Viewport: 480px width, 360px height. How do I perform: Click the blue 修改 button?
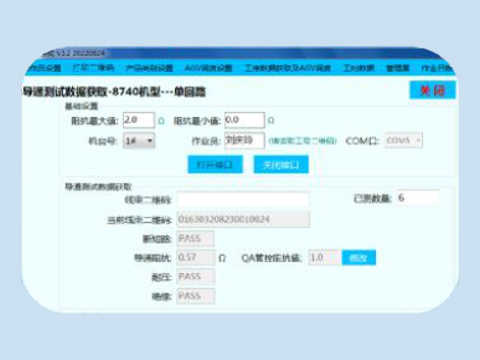[359, 257]
